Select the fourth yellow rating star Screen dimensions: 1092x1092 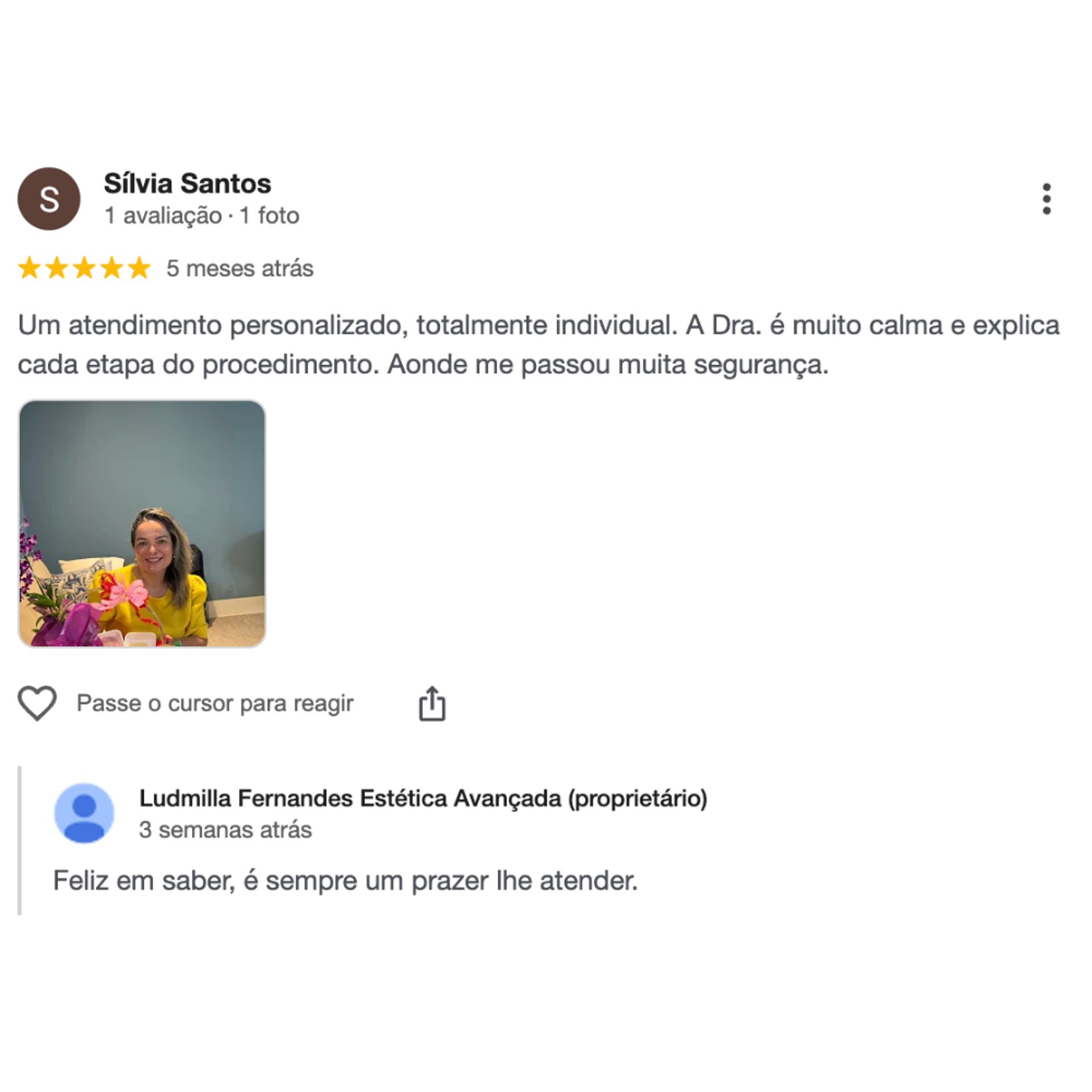[x=111, y=268]
